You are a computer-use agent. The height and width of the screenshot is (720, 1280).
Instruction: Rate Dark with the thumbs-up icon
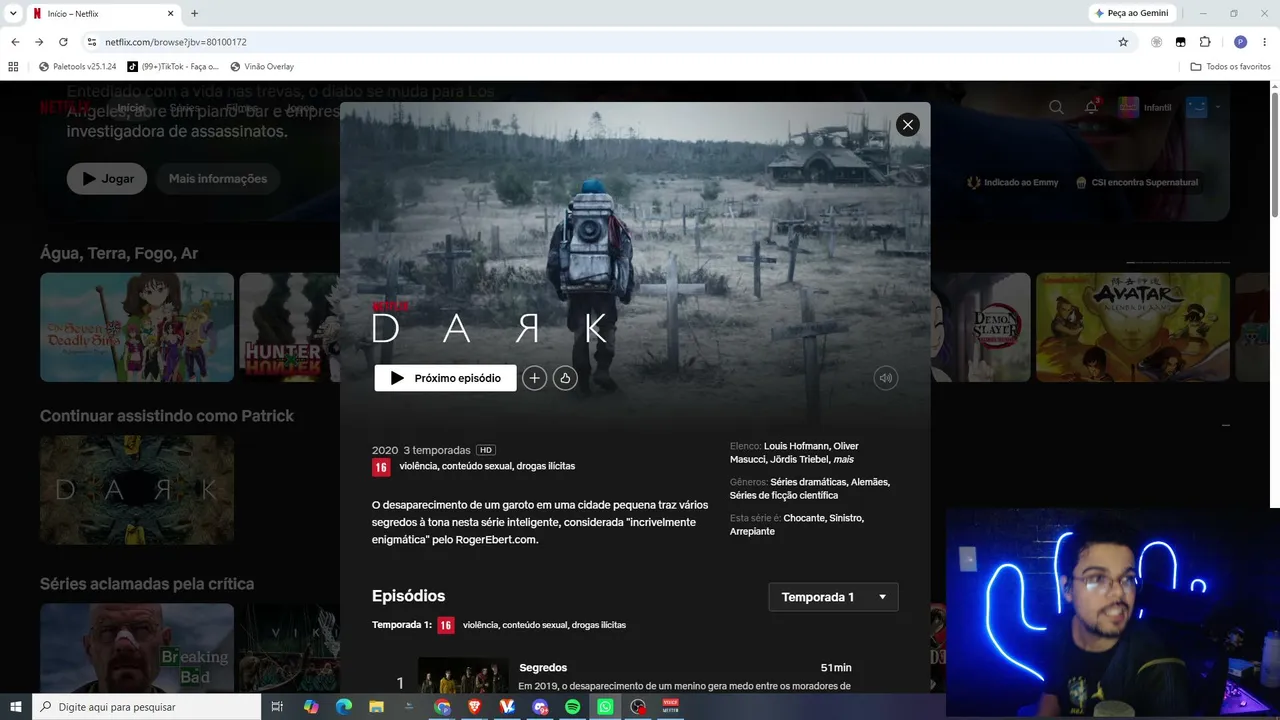tap(565, 378)
